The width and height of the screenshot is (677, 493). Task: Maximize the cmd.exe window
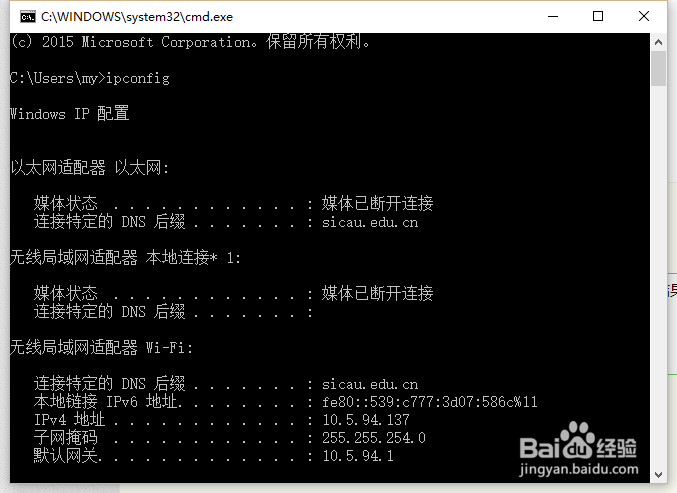598,16
